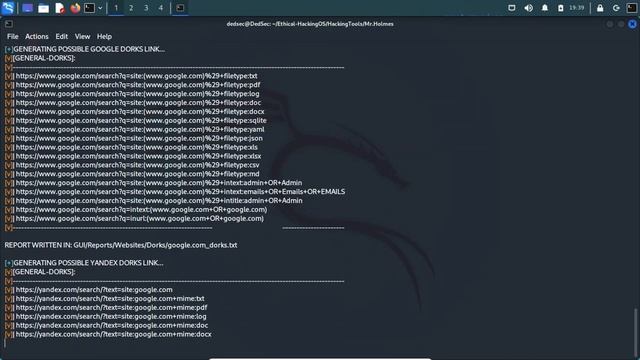Open the terminal emulator launcher
Image resolution: width=640 pixels, height=360 pixels.
[89, 8]
